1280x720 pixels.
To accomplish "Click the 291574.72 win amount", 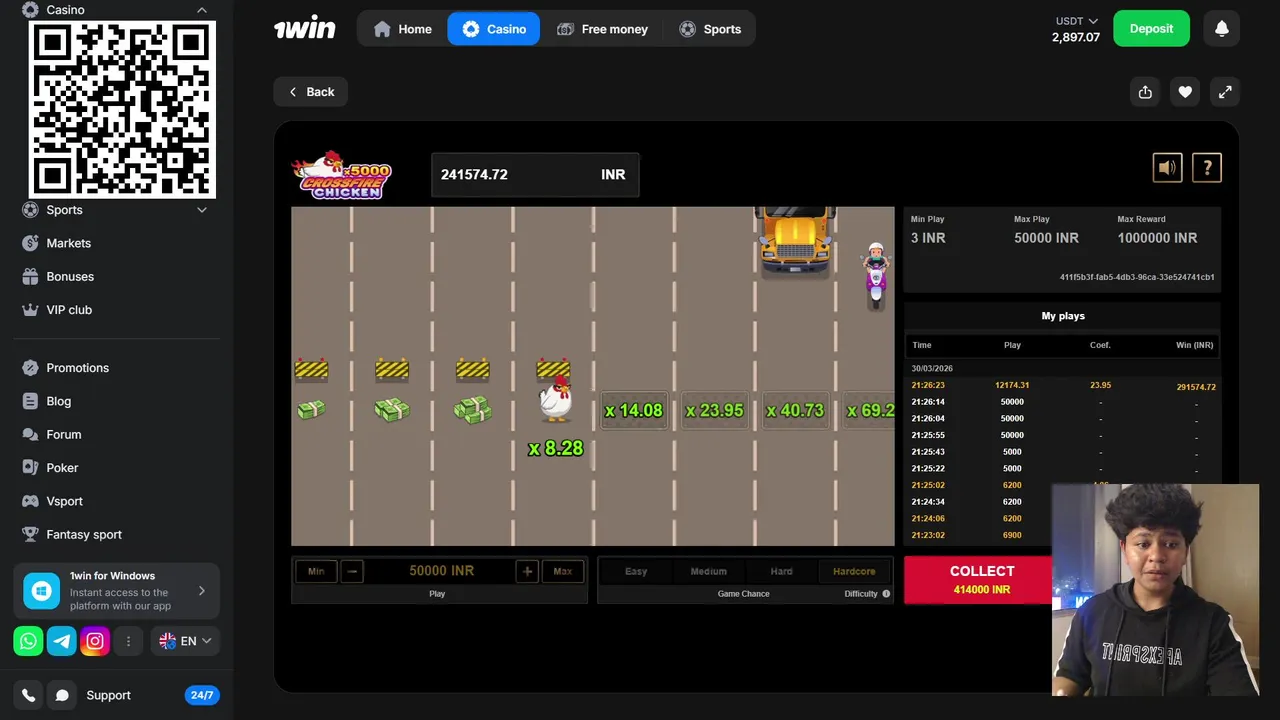I will [1196, 386].
